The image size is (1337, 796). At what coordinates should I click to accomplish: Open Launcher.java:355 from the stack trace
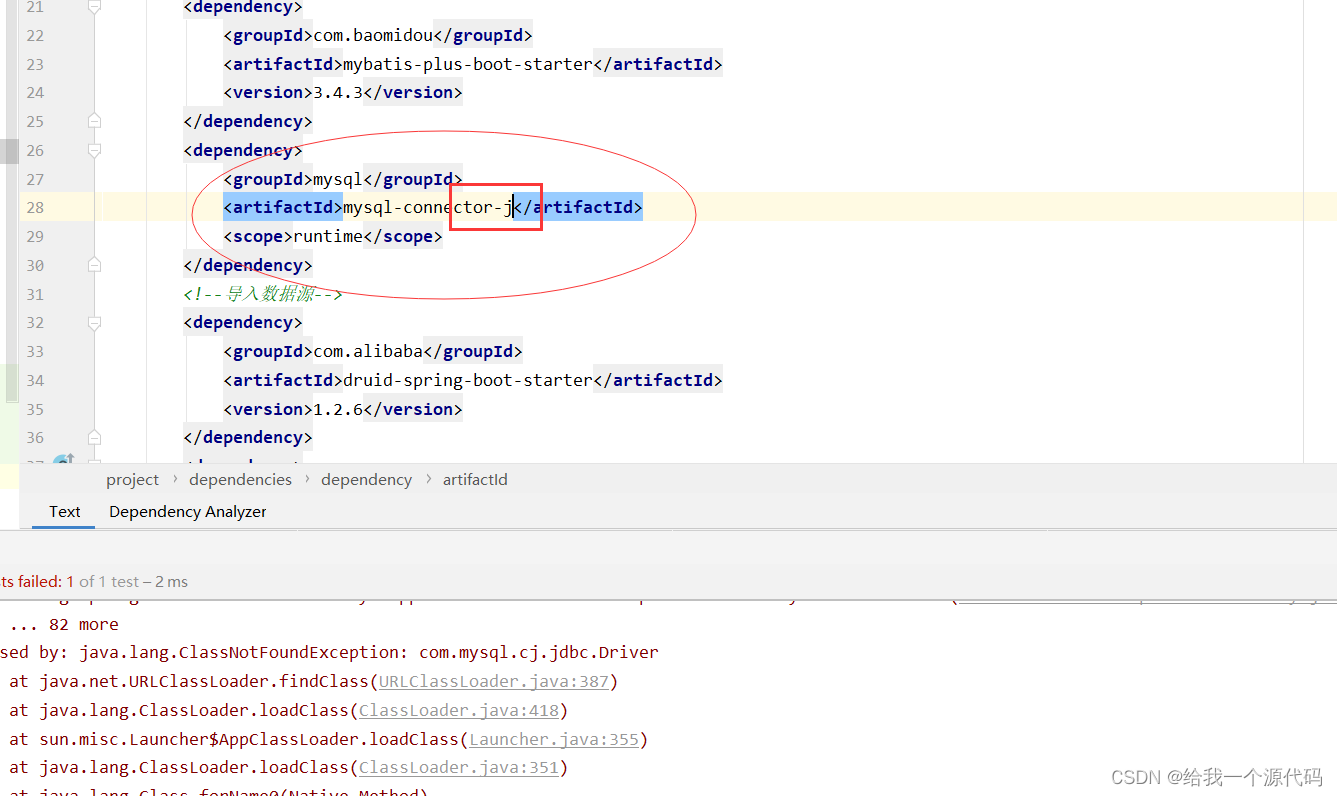tap(553, 739)
